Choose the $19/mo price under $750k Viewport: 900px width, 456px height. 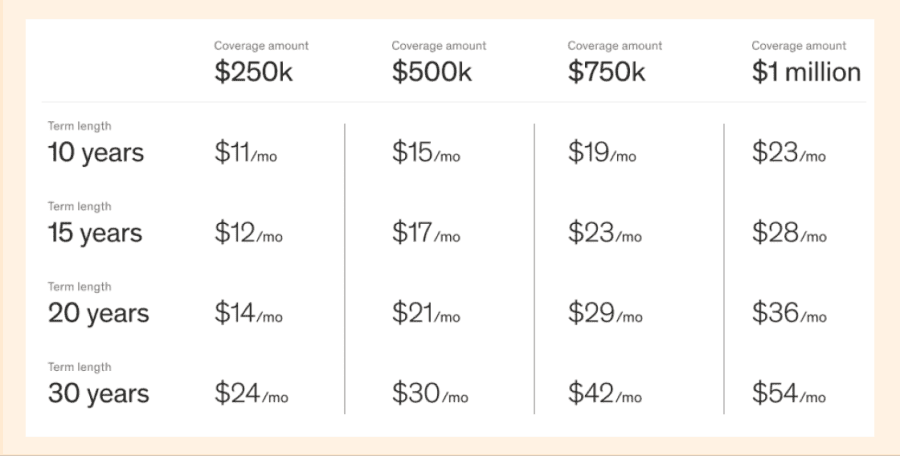(x=602, y=153)
